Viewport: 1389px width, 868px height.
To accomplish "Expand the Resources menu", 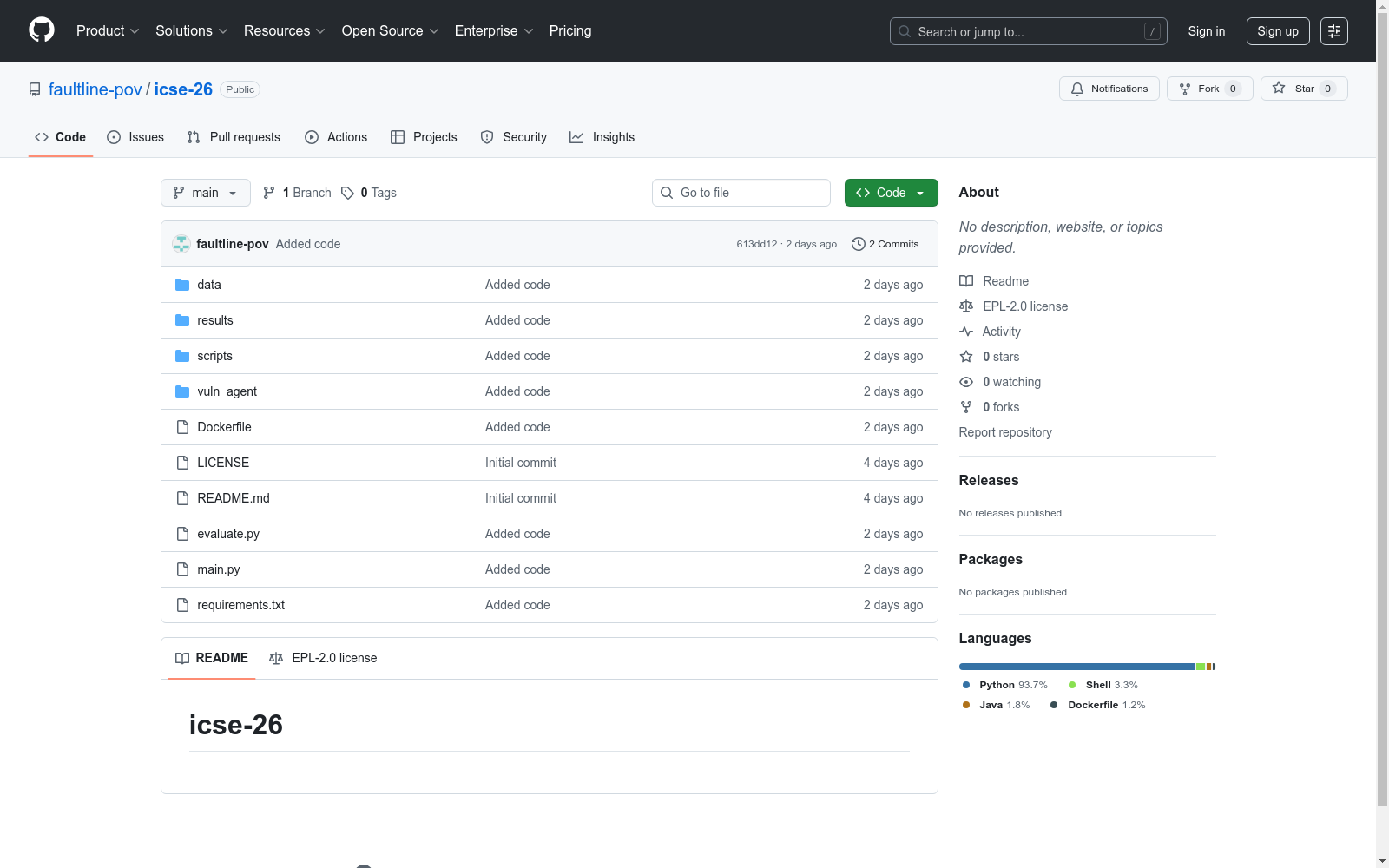I will [285, 30].
